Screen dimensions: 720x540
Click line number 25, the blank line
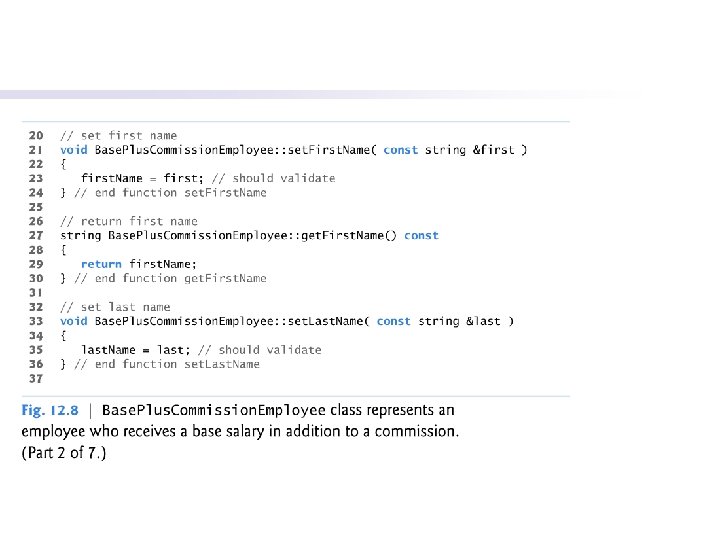pos(35,207)
